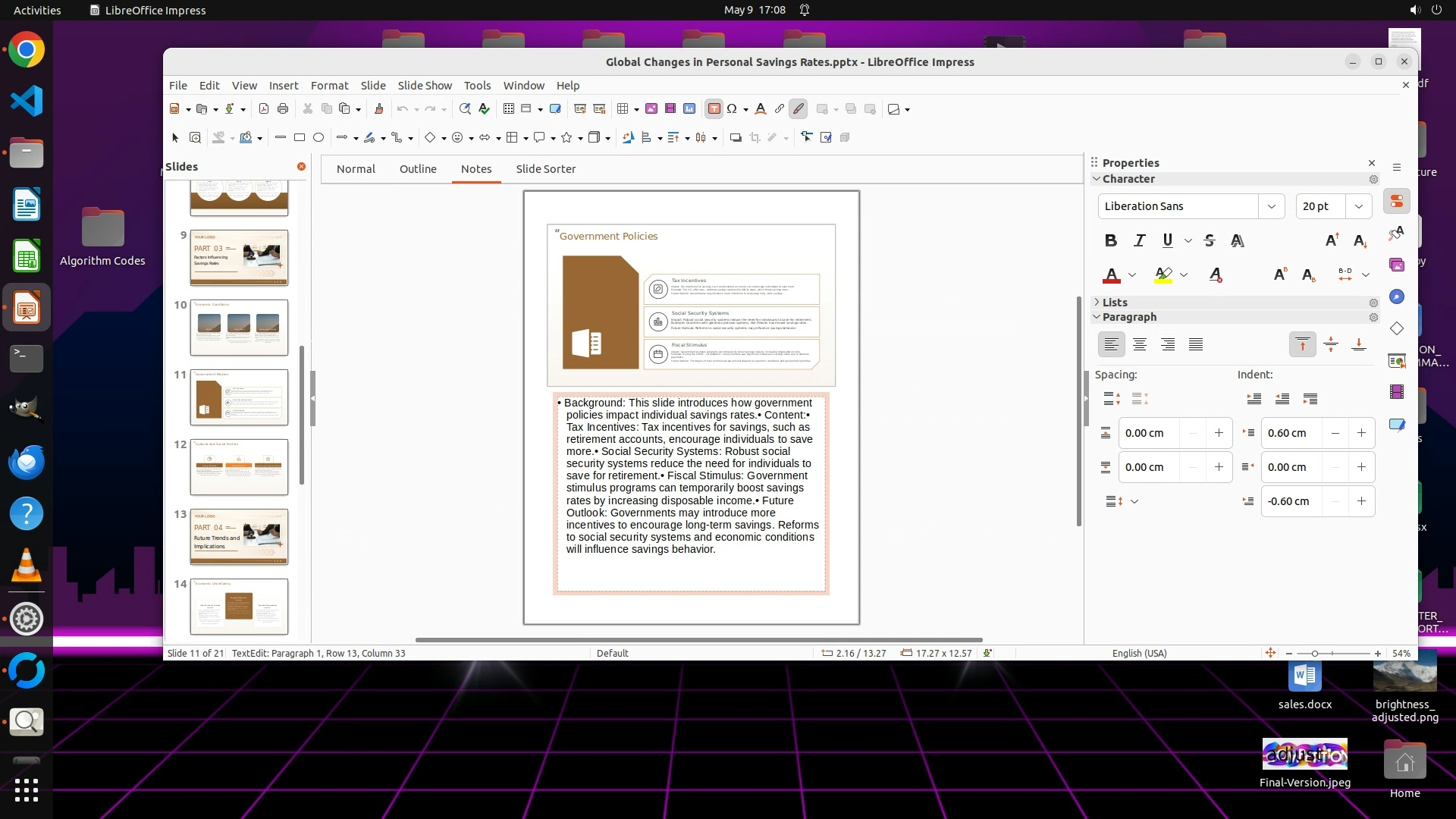This screenshot has width=1456, height=819.
Task: Expand the Lists section
Action: pos(1115,302)
